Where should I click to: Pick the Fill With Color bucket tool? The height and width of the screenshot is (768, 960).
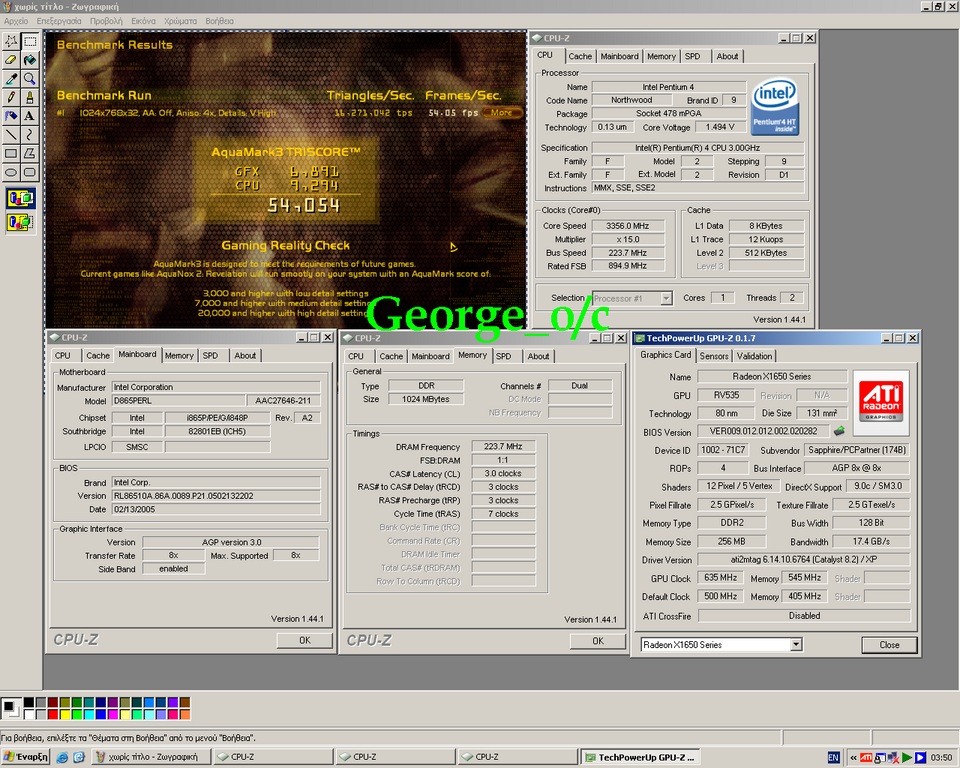29,60
